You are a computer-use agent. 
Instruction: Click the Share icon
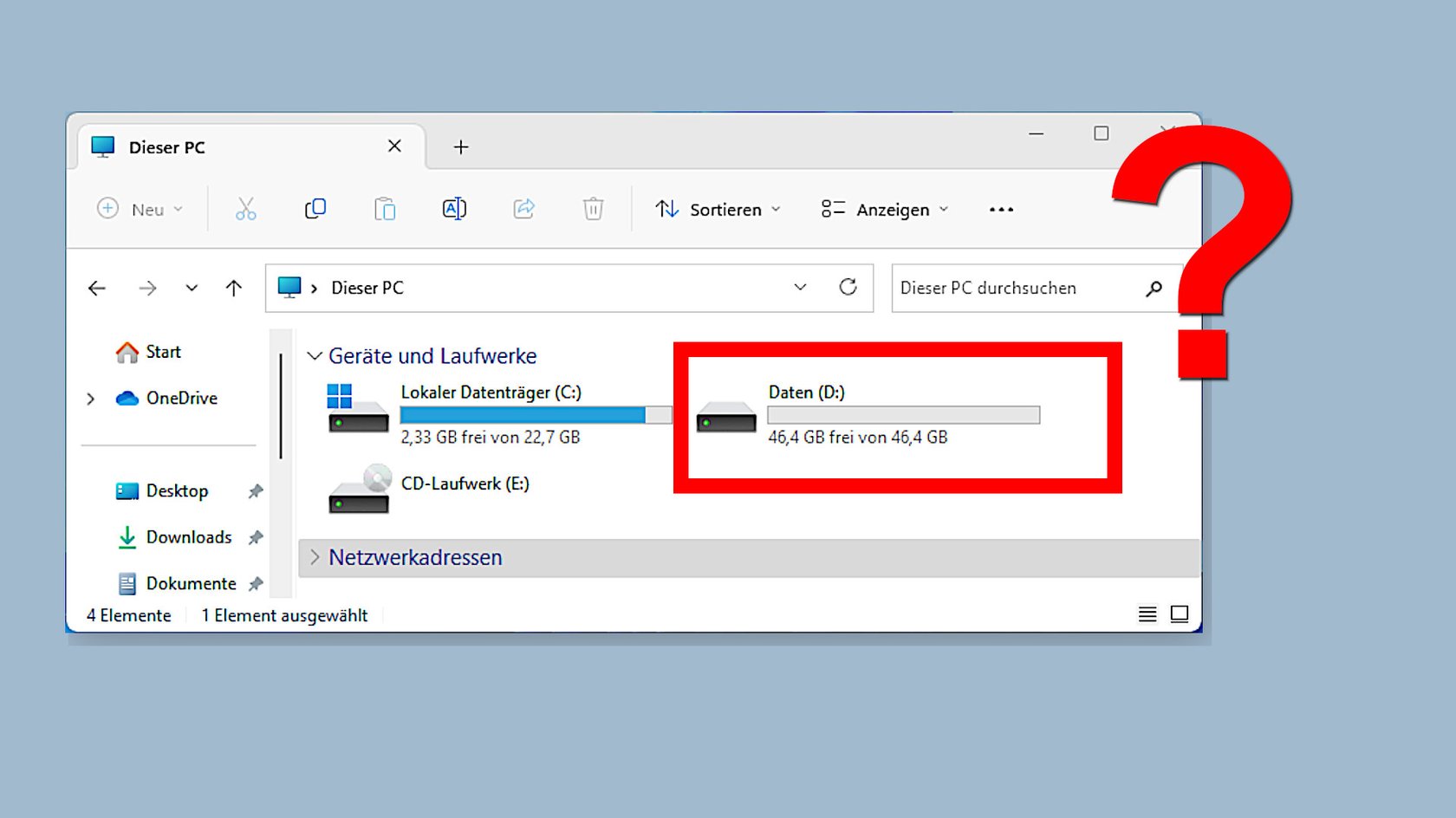click(524, 209)
